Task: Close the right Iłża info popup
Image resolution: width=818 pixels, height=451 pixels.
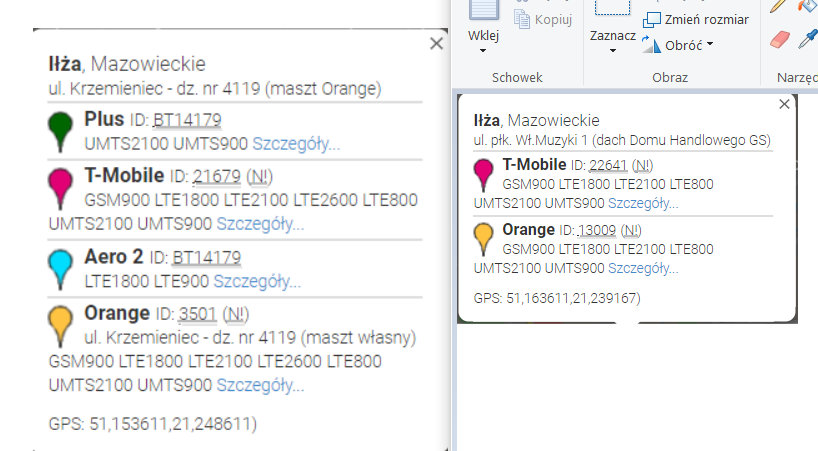Action: point(784,103)
